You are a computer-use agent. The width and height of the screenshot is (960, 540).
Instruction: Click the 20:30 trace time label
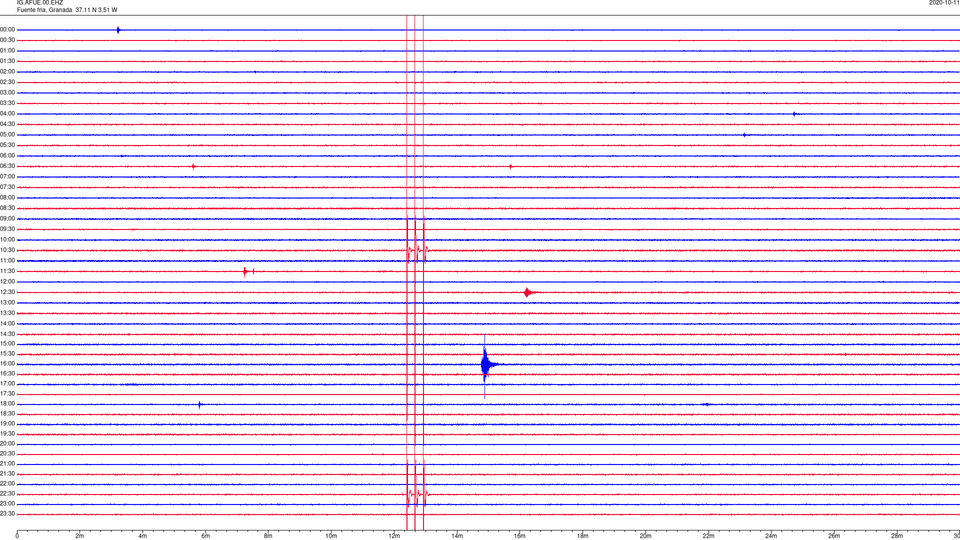coord(8,454)
